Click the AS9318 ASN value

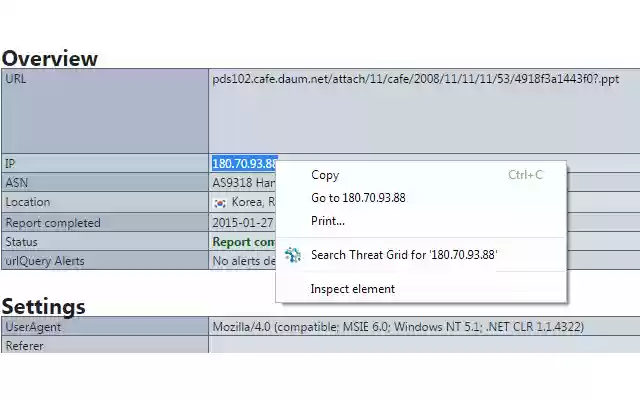tap(244, 182)
